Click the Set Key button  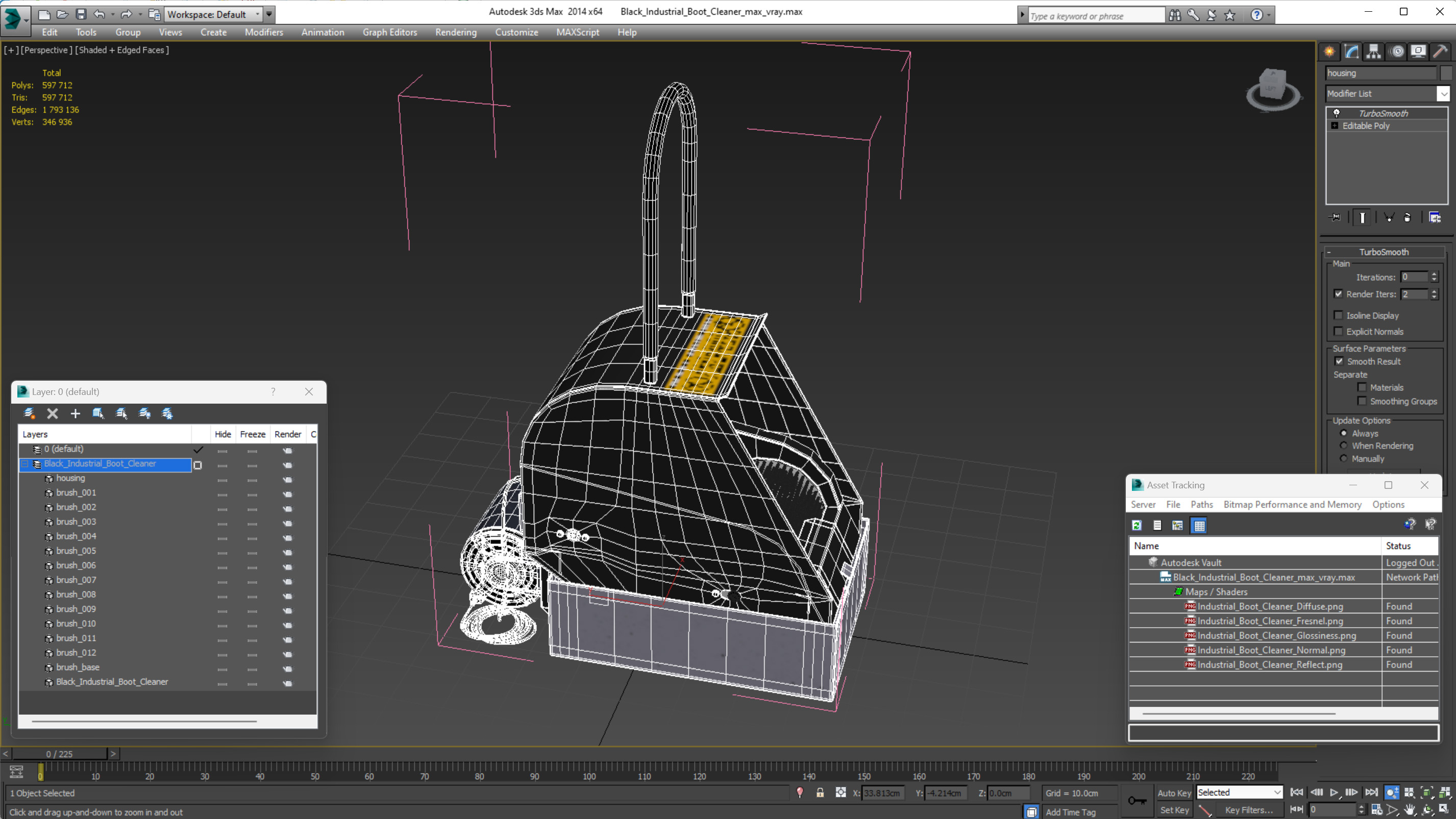pyautogui.click(x=1174, y=810)
